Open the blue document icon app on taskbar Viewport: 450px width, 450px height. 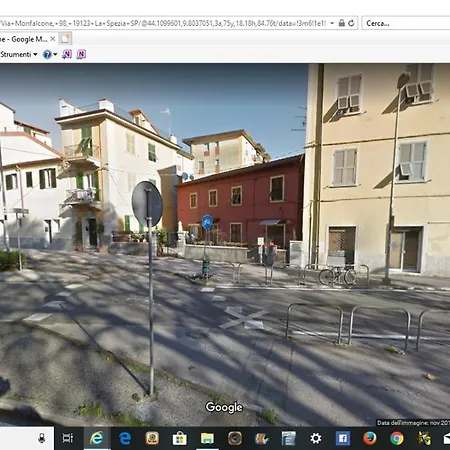(289, 438)
